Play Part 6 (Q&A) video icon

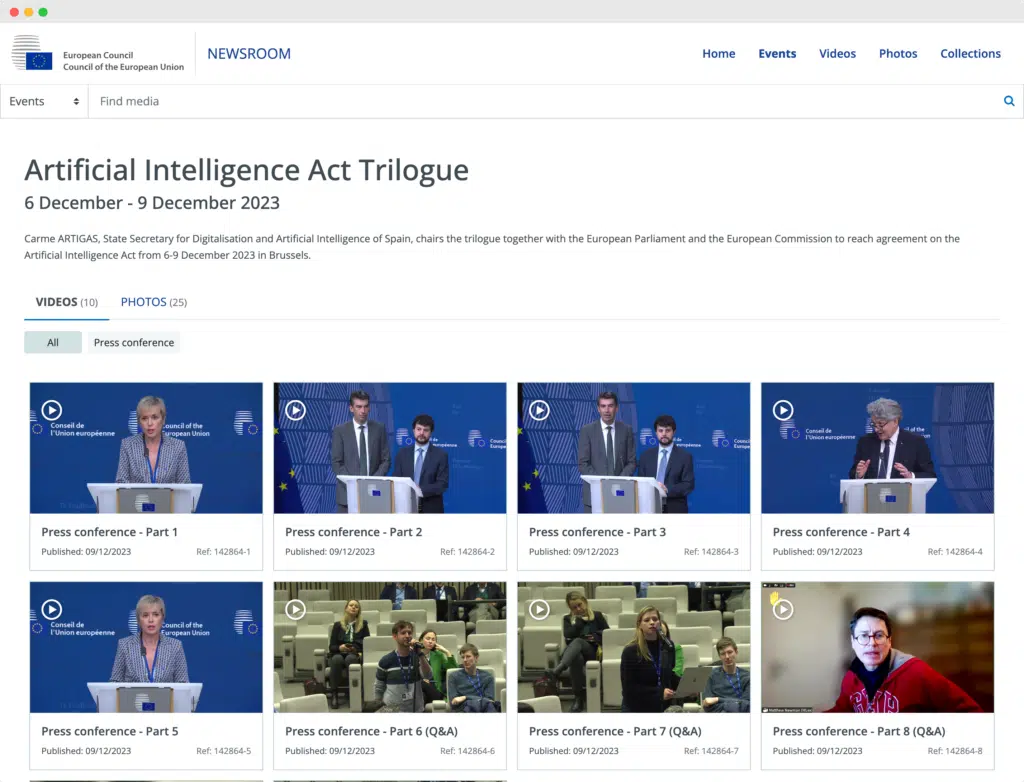[295, 610]
